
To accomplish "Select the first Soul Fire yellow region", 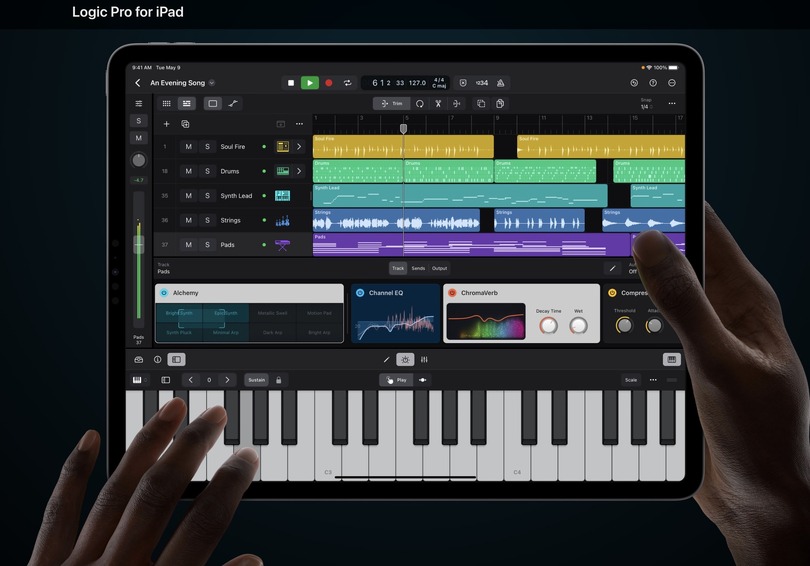I will 403,147.
